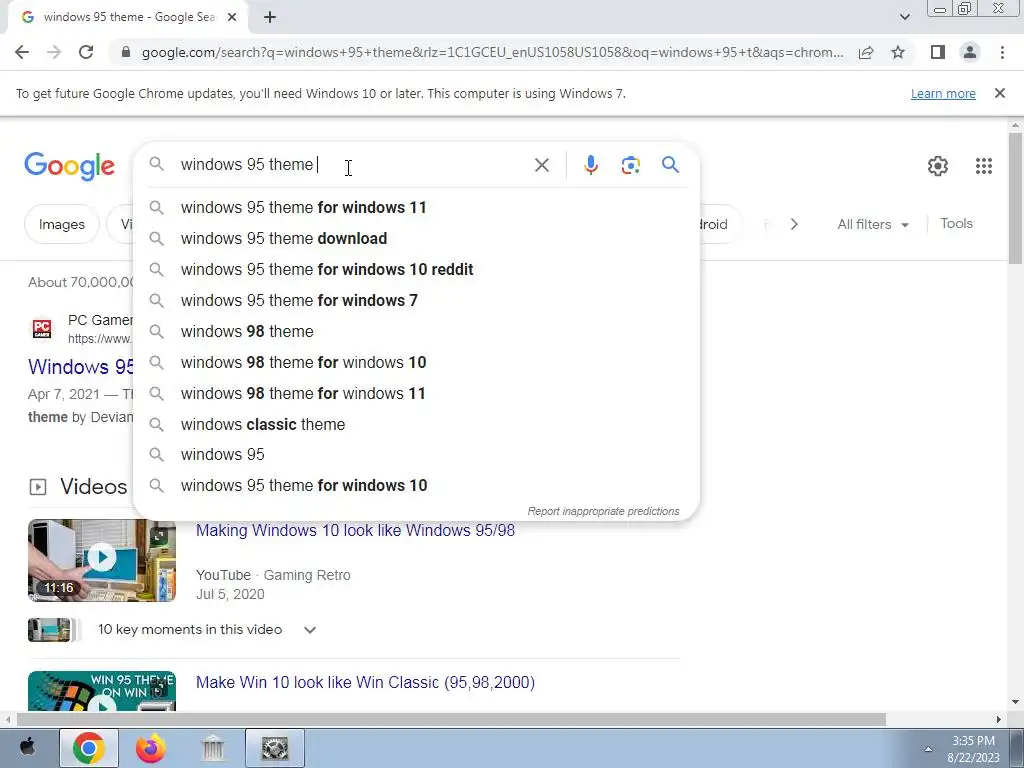Open the tab search chevron
This screenshot has width=1024, height=768.
pos(904,18)
